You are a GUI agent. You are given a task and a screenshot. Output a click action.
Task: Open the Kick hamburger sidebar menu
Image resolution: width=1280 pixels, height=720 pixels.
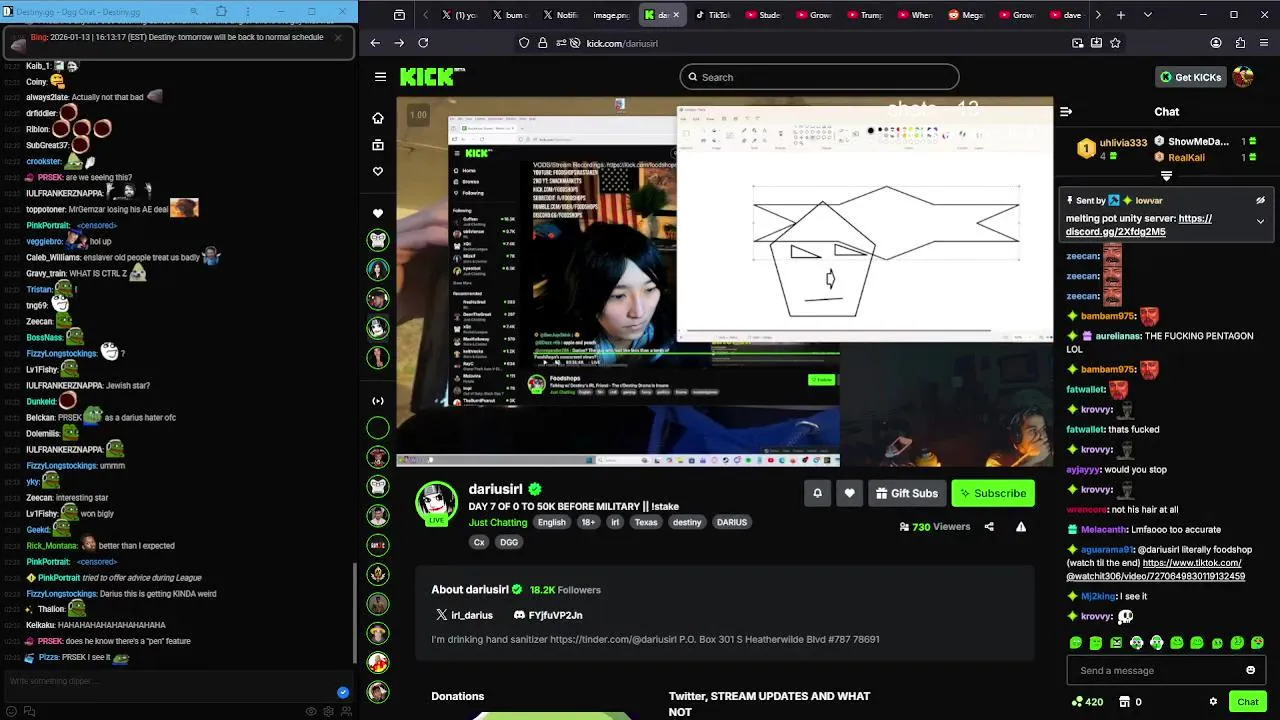[x=380, y=77]
